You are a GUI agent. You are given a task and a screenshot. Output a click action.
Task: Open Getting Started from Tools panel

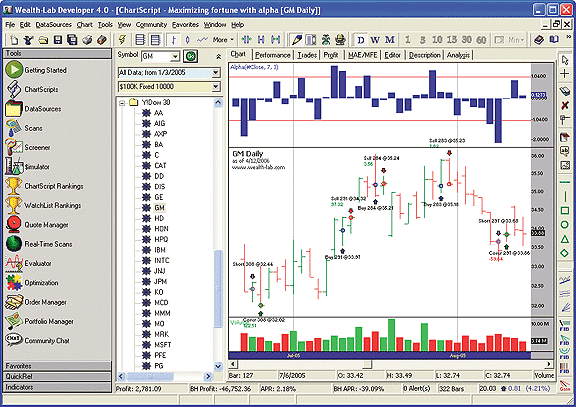(x=36, y=70)
